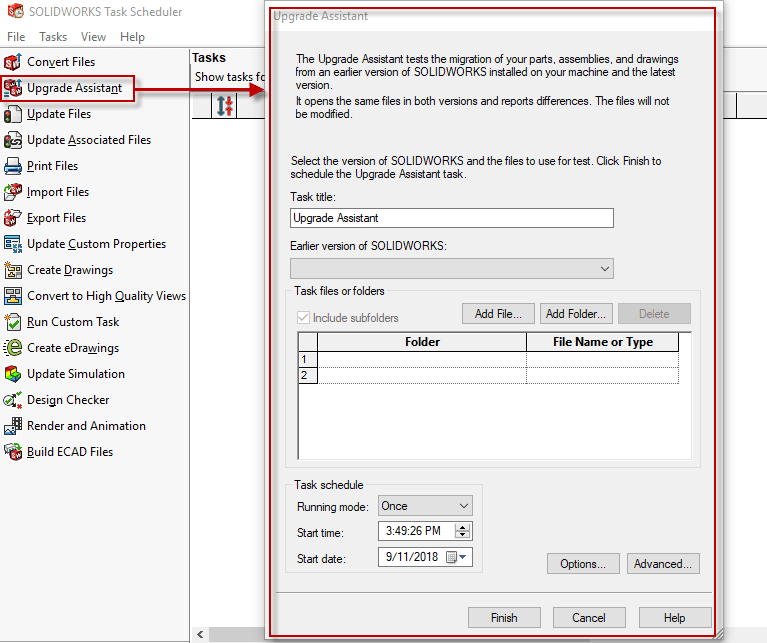Click the Build ECAD Files icon
This screenshot has height=643, width=767.
coord(13,451)
